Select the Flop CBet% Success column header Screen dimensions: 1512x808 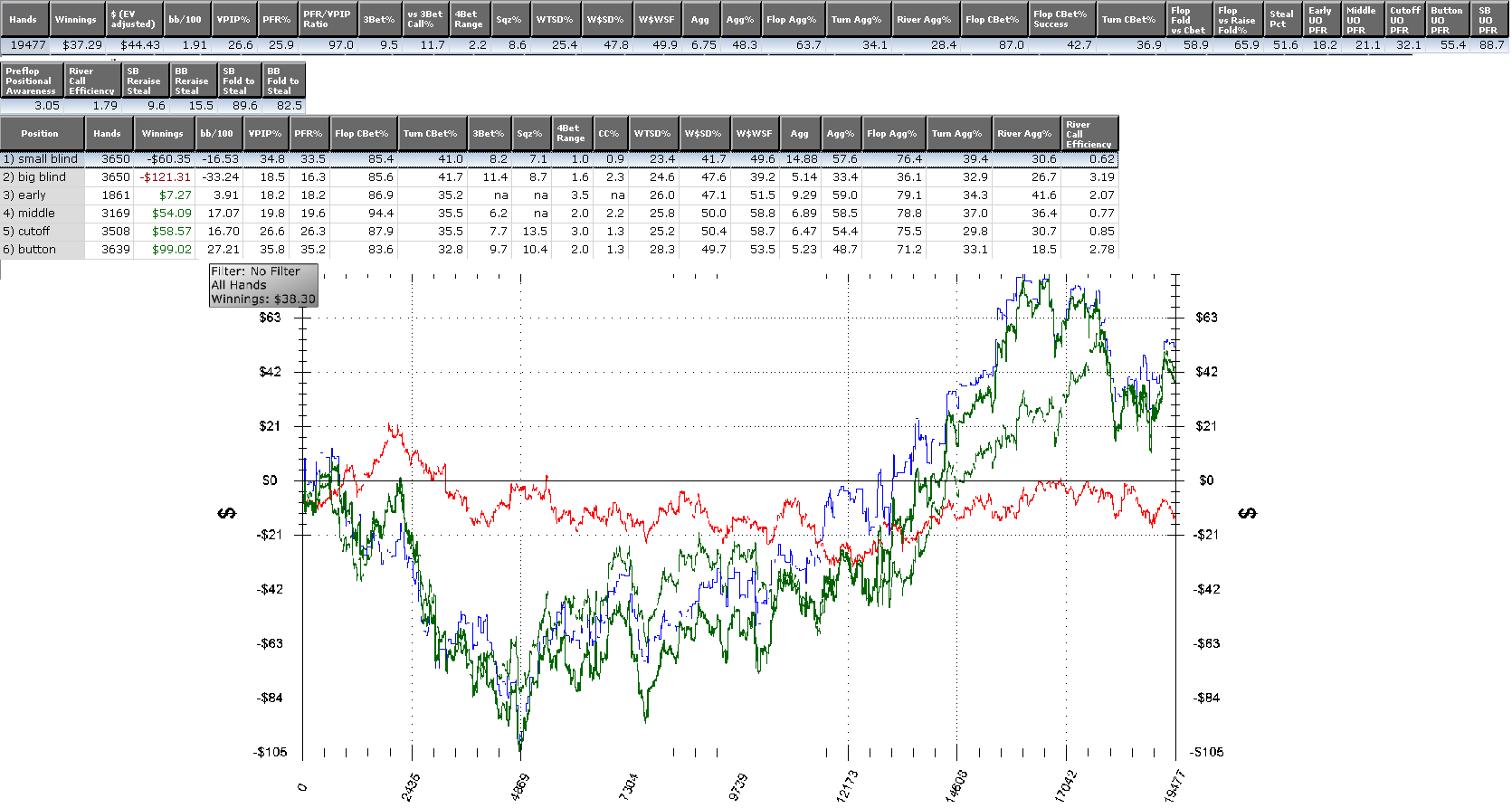(x=1062, y=19)
